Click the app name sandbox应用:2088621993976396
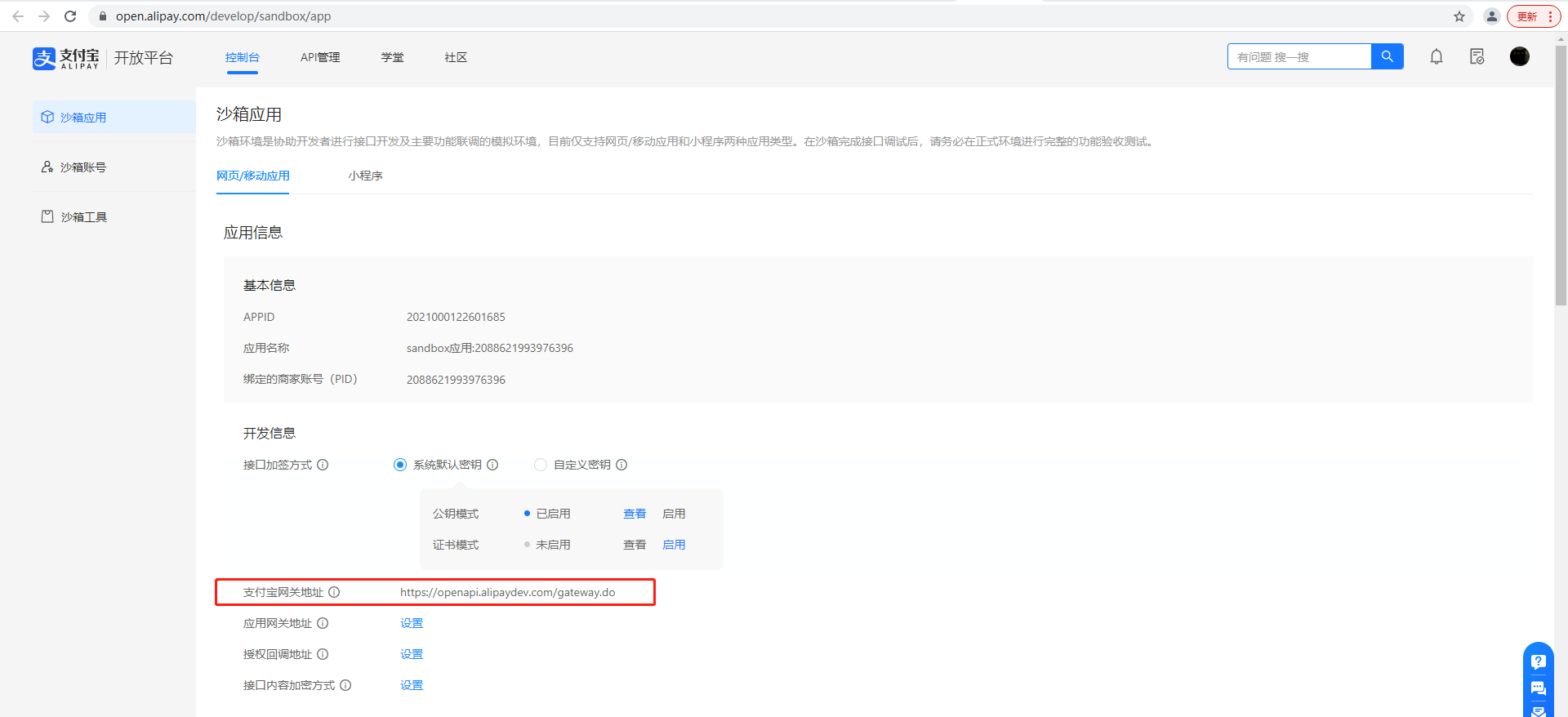This screenshot has width=1568, height=717. pyautogui.click(x=490, y=348)
